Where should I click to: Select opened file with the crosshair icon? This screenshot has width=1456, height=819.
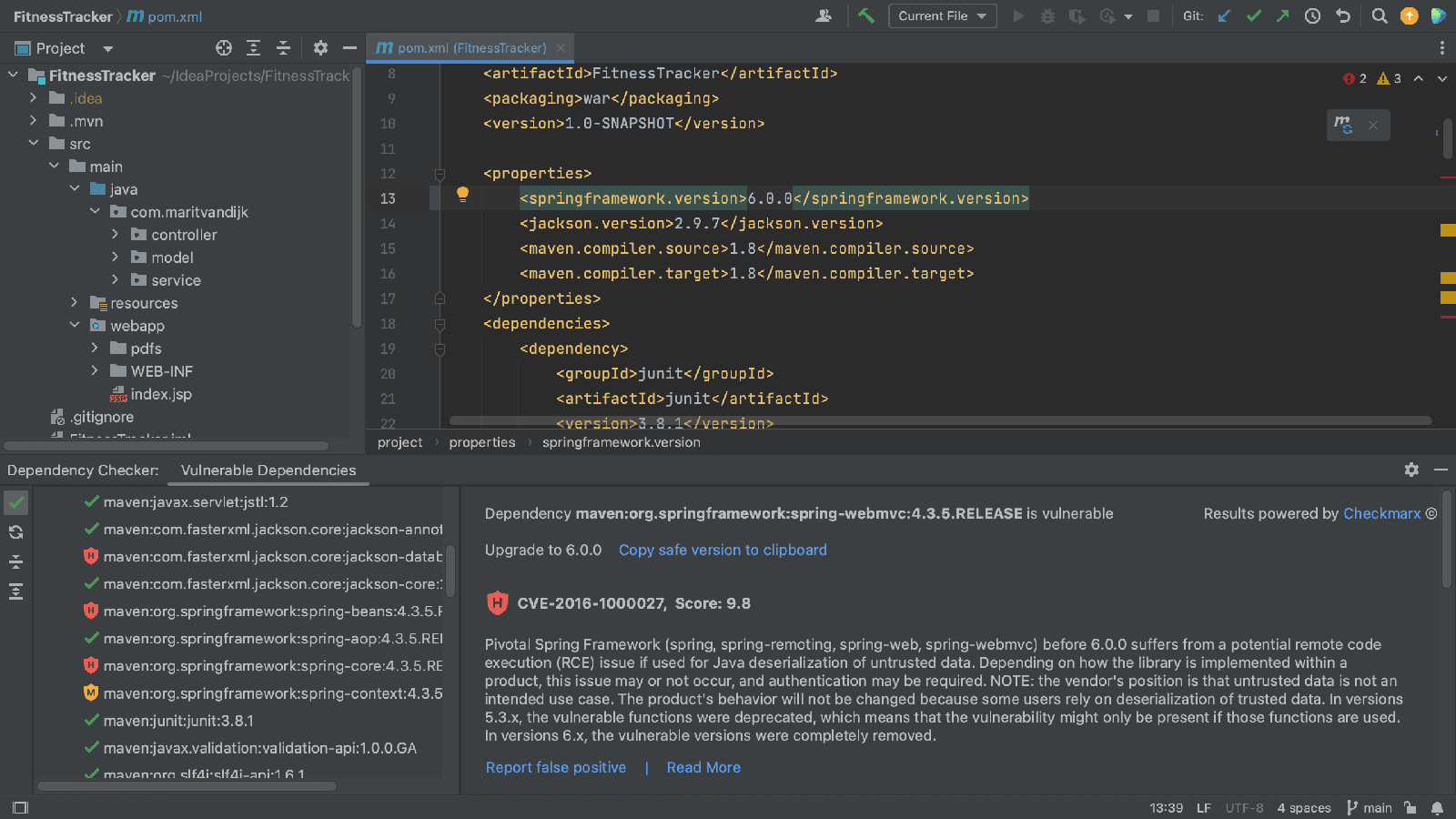pos(224,47)
